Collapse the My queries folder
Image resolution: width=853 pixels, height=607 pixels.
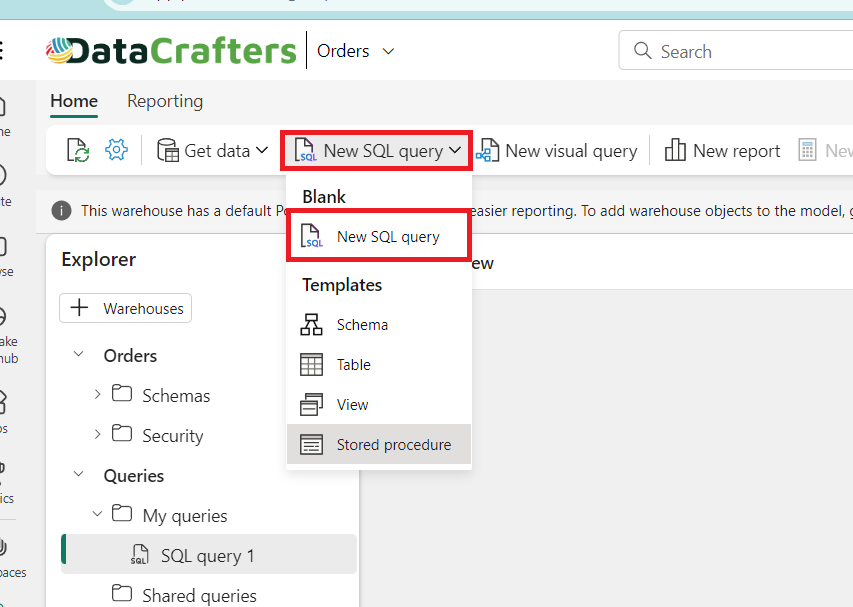coord(97,515)
